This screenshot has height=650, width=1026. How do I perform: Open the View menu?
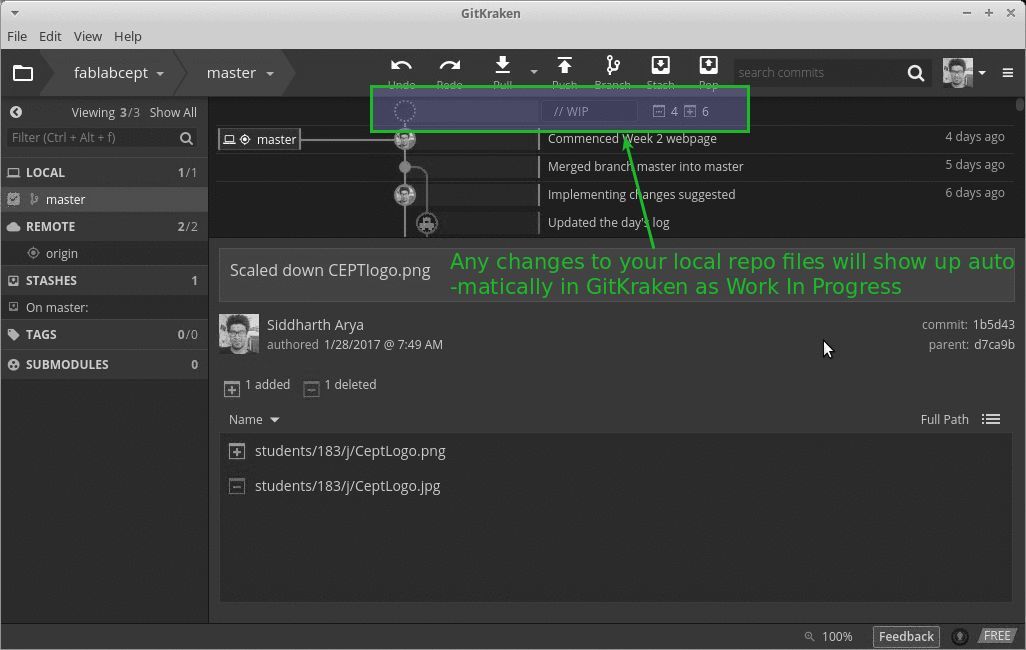coord(88,37)
